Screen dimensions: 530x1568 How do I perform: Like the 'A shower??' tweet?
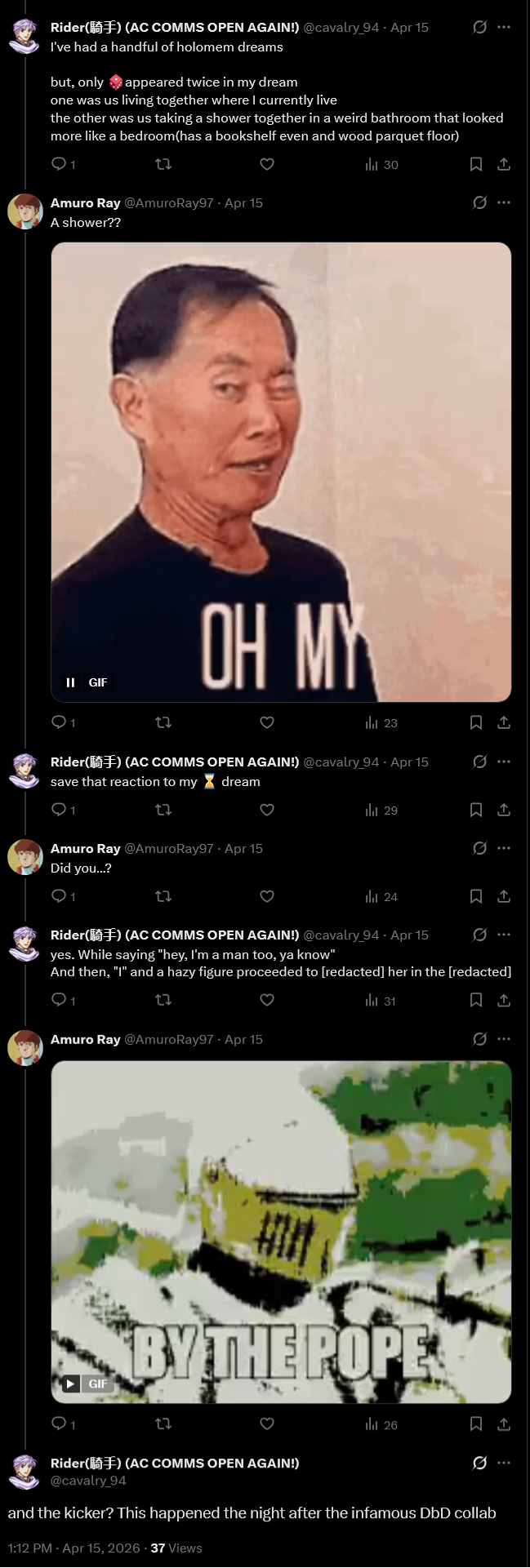click(267, 722)
